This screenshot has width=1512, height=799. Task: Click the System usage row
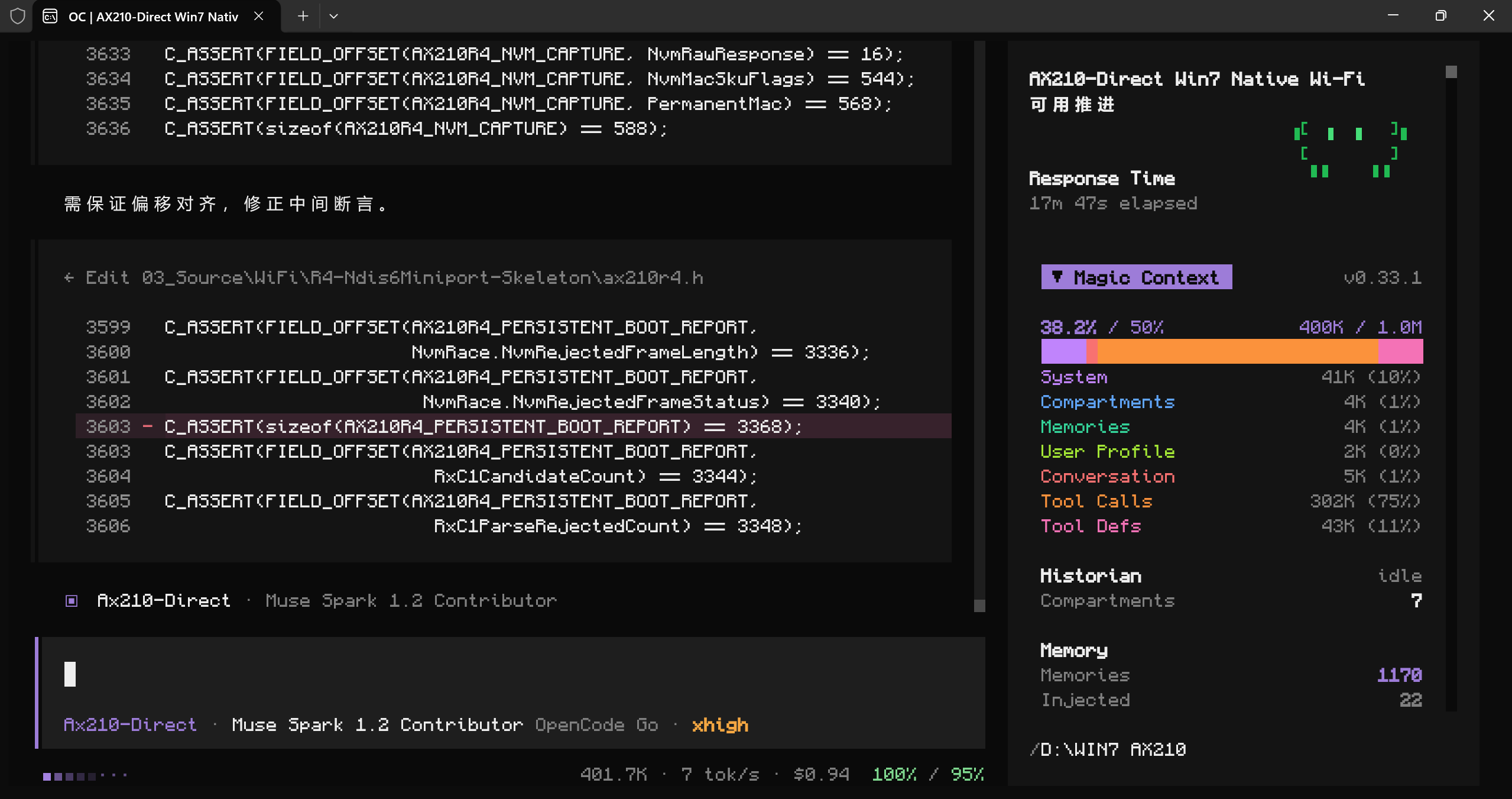point(1231,377)
